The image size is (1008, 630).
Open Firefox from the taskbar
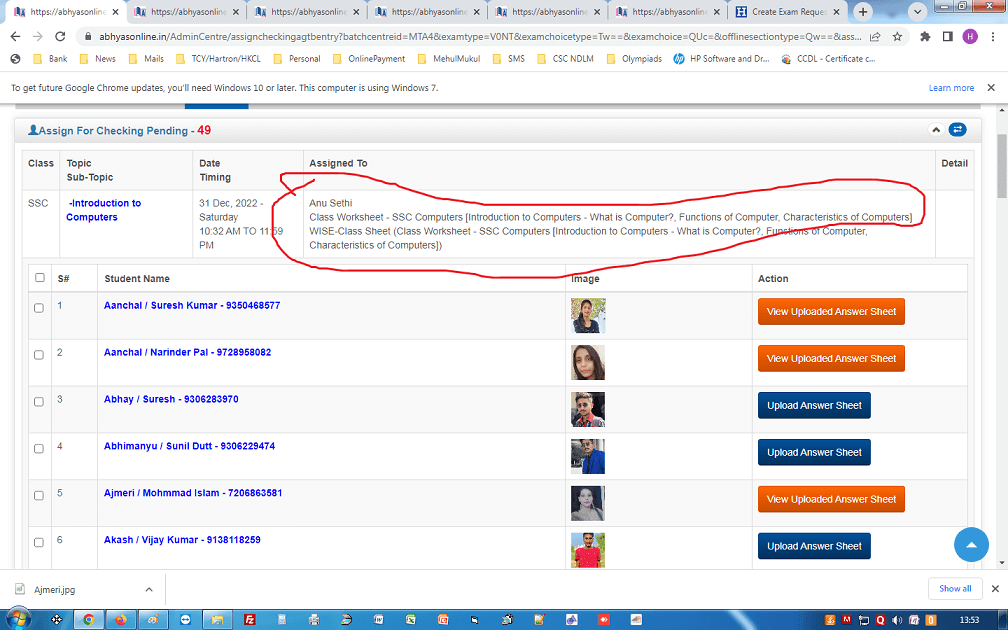122,619
